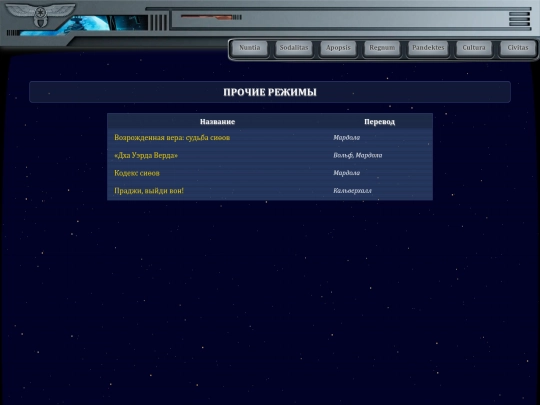This screenshot has height=405, width=540.
Task: Select translator Мардола in the first row
Action: [346, 137]
